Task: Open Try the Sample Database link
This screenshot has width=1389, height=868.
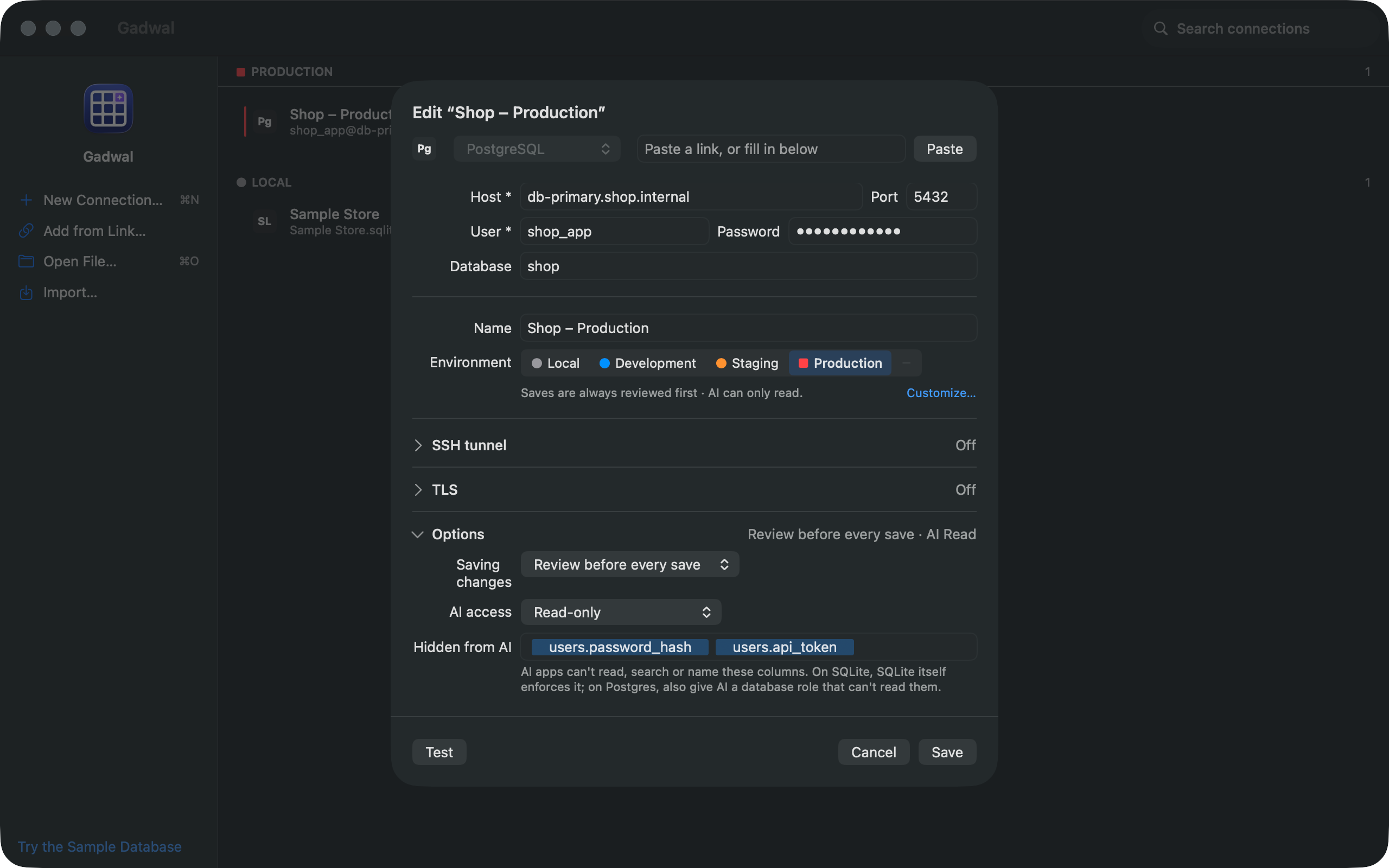Action: (x=99, y=846)
